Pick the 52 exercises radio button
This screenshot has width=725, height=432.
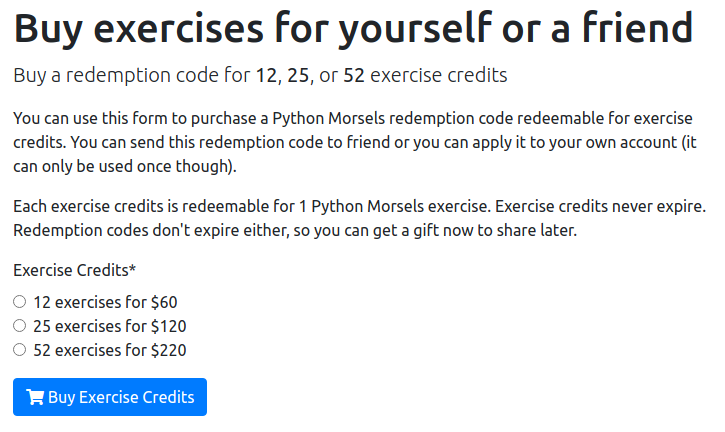pyautogui.click(x=19, y=349)
